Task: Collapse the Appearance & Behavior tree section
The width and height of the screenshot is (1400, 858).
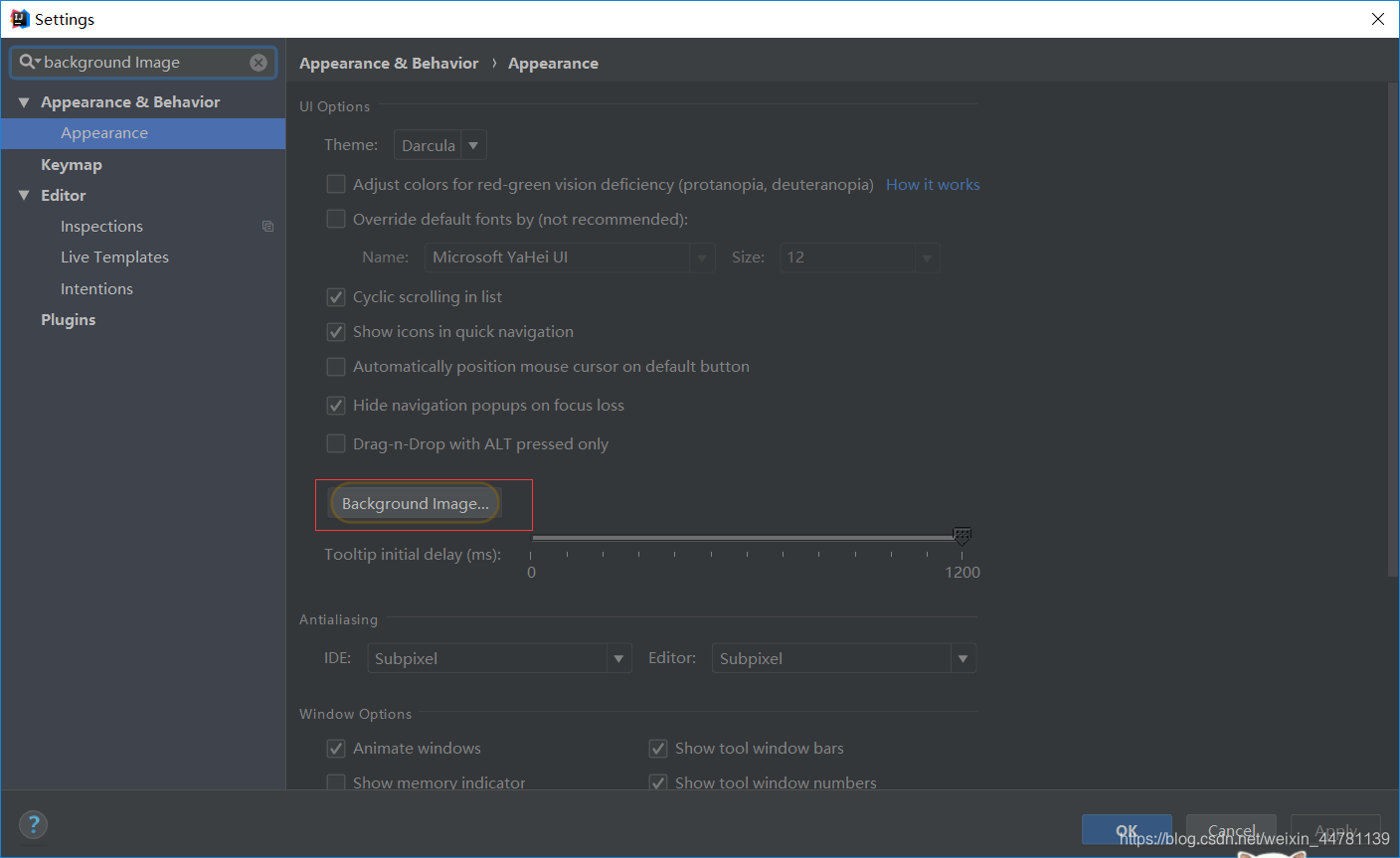Action: tap(24, 101)
